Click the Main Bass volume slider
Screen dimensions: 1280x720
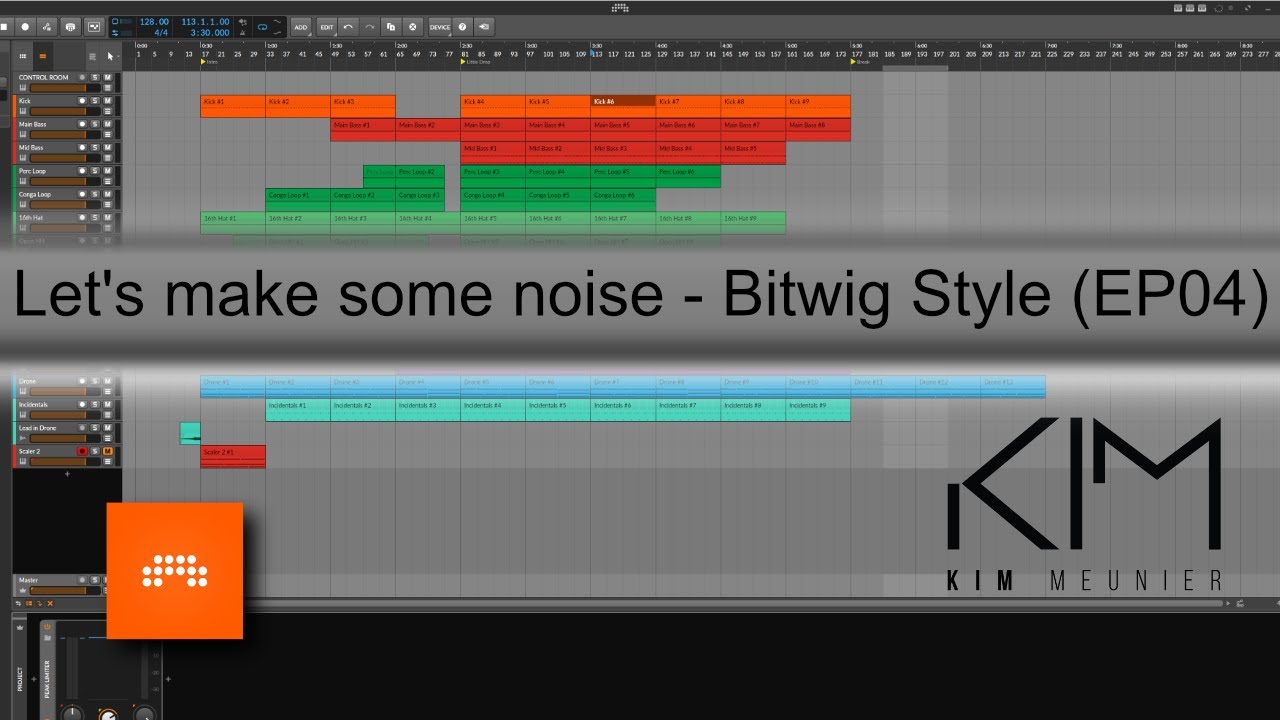coord(65,135)
